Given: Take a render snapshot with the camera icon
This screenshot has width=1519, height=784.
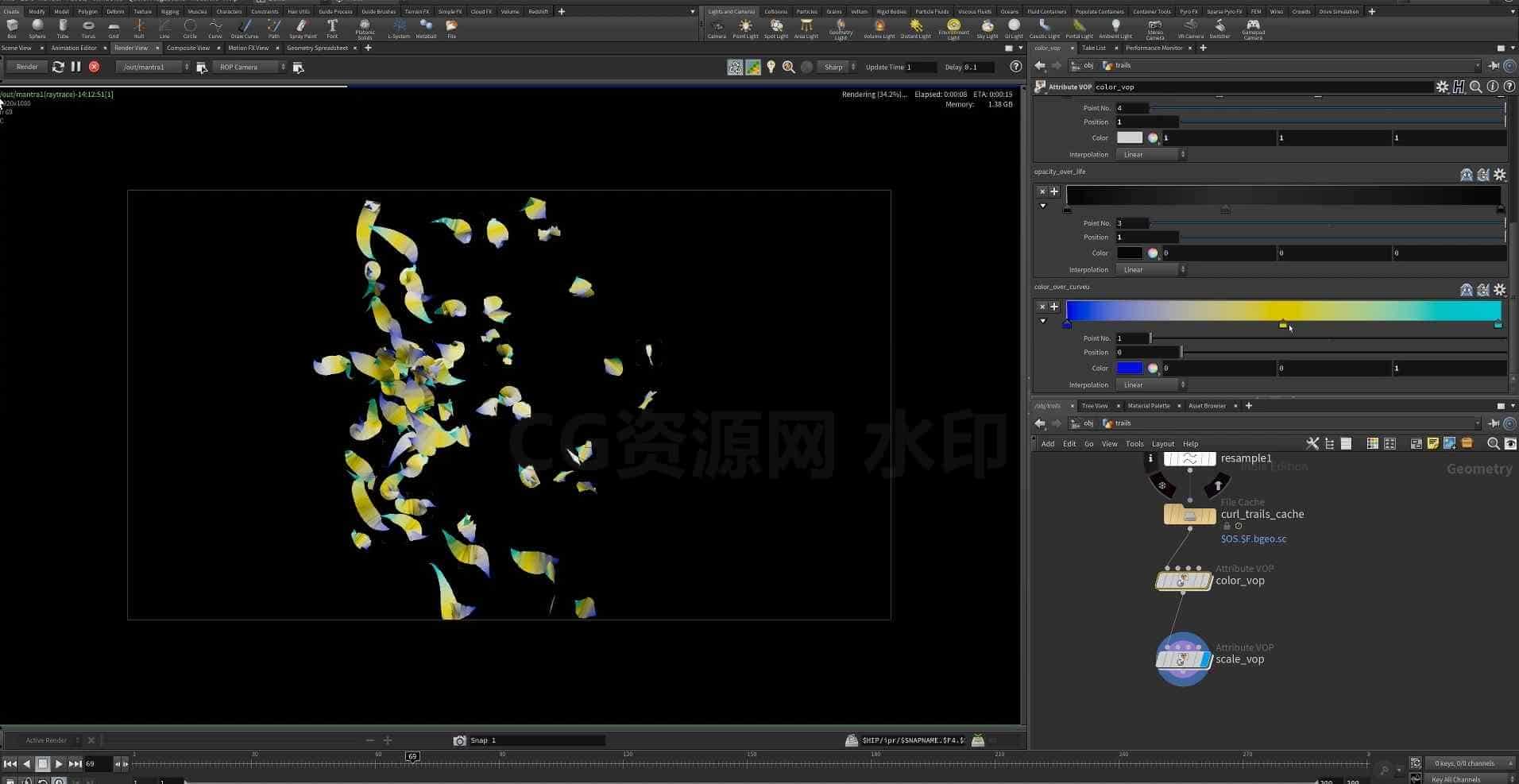Looking at the screenshot, I should point(459,740).
